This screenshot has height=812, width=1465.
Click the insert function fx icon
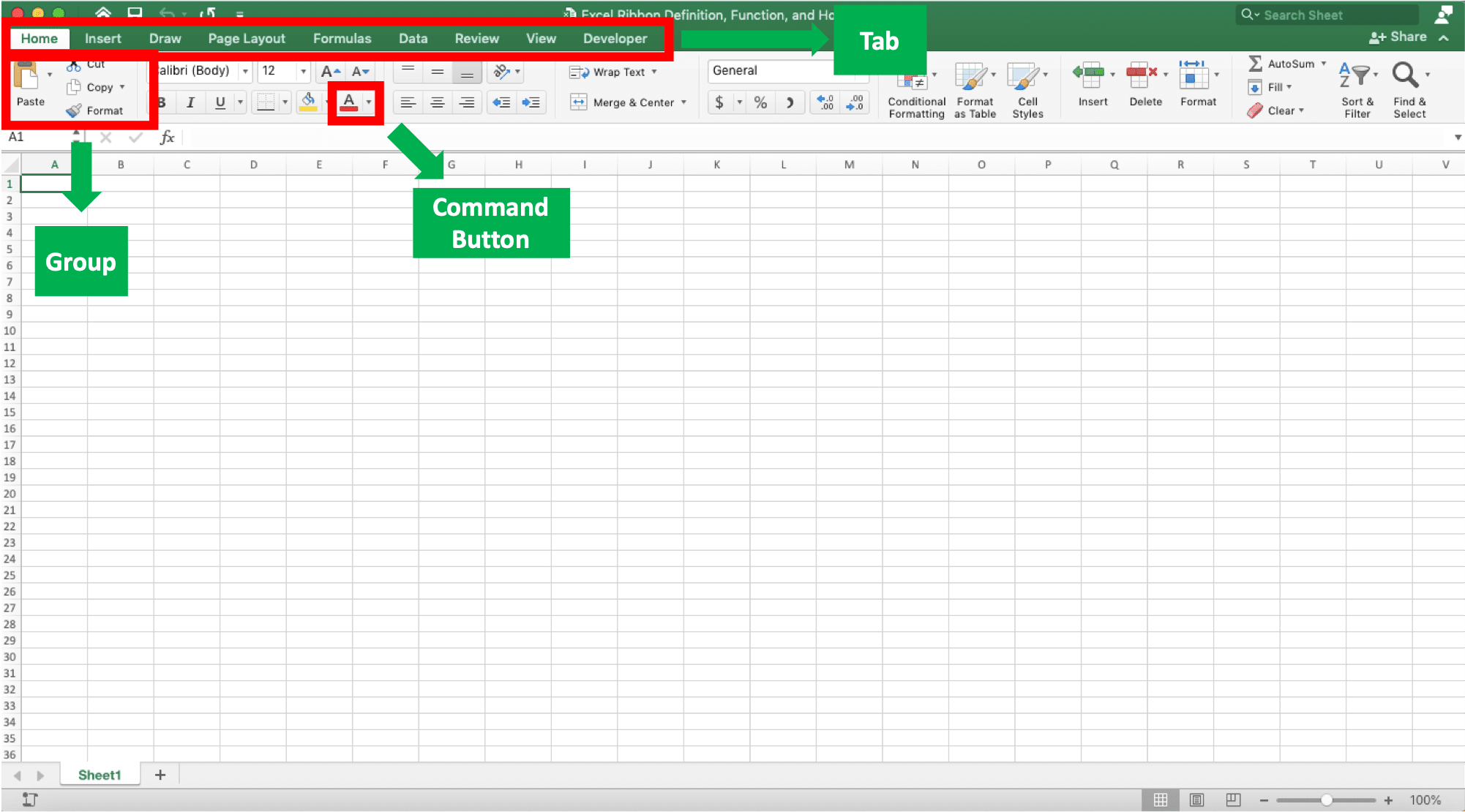pyautogui.click(x=167, y=137)
